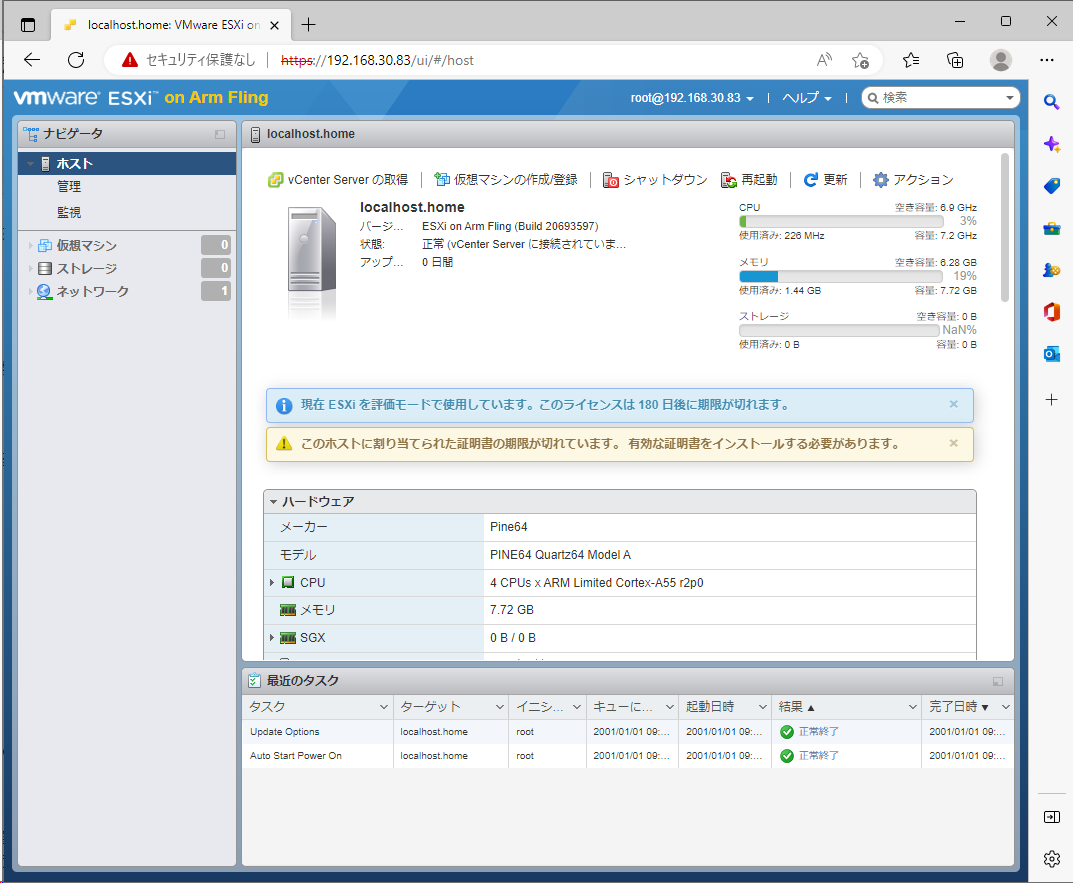Click the Read aloud icon in address bar
The image size is (1073, 883).
[825, 60]
